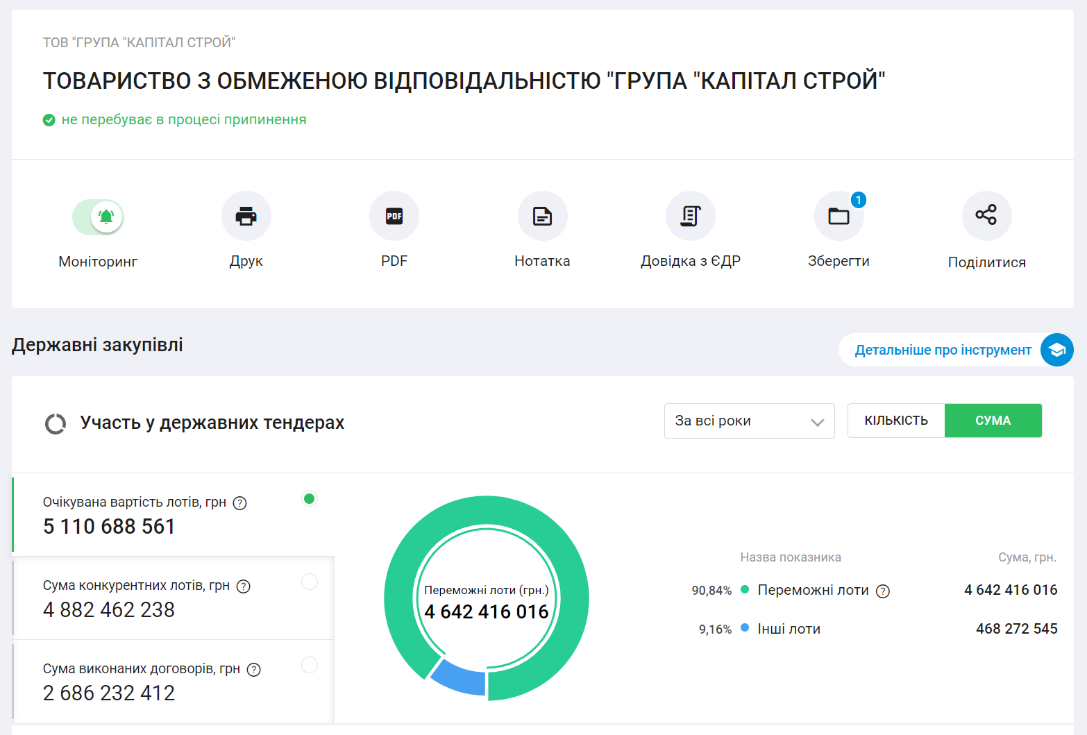
Task: Select the Сума конкурентних лотів radio button
Action: point(309,582)
